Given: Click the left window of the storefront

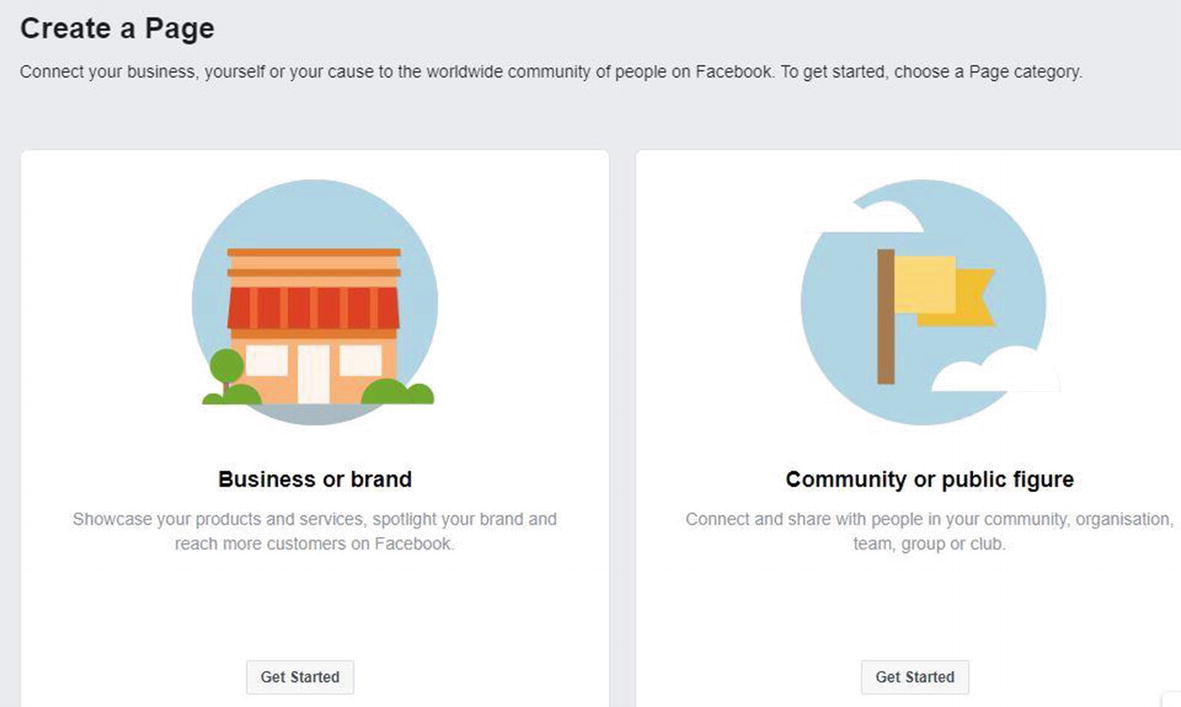Looking at the screenshot, I should point(267,361).
